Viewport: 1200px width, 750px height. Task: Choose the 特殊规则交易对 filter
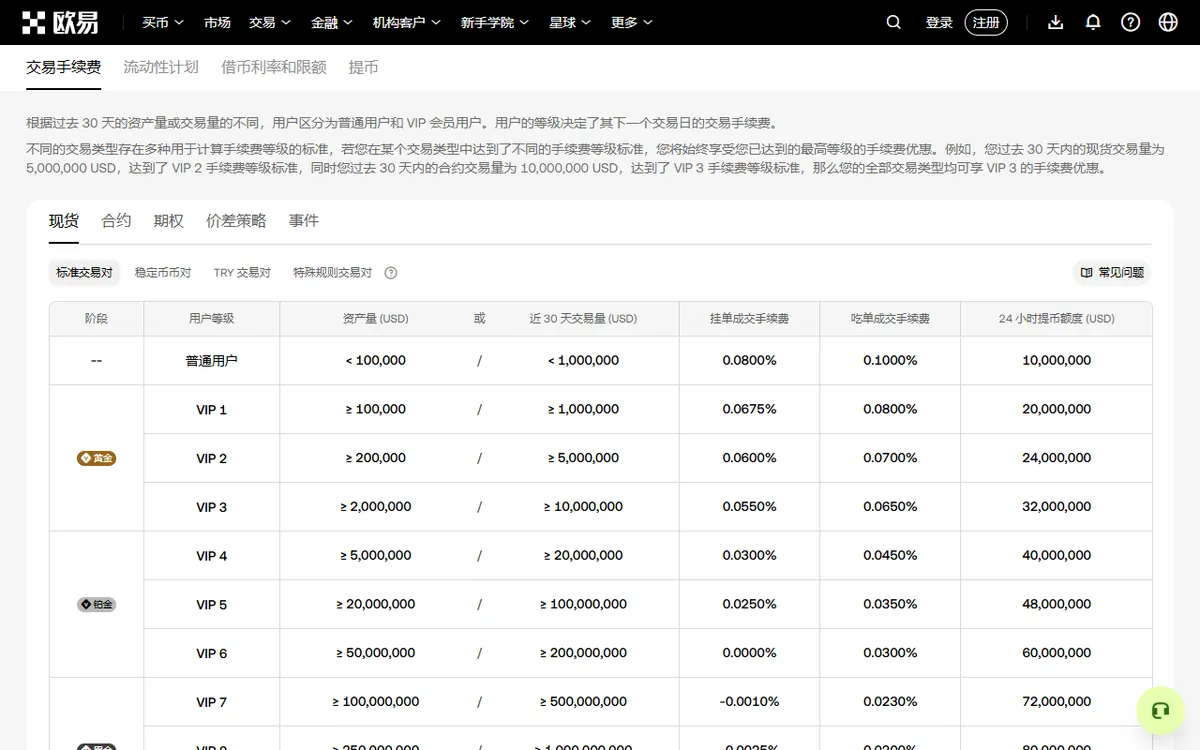point(332,273)
